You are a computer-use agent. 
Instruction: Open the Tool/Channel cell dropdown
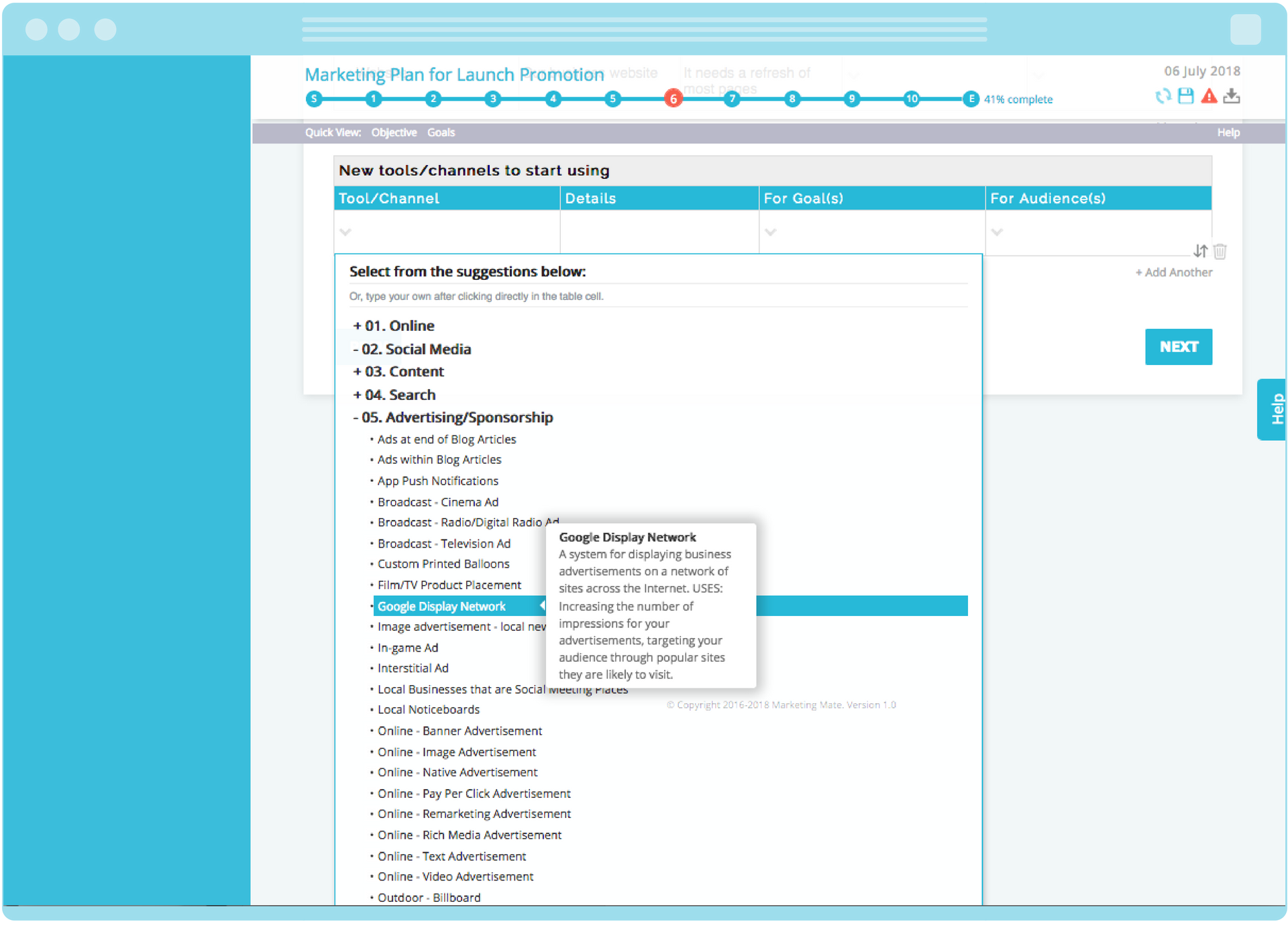[345, 232]
